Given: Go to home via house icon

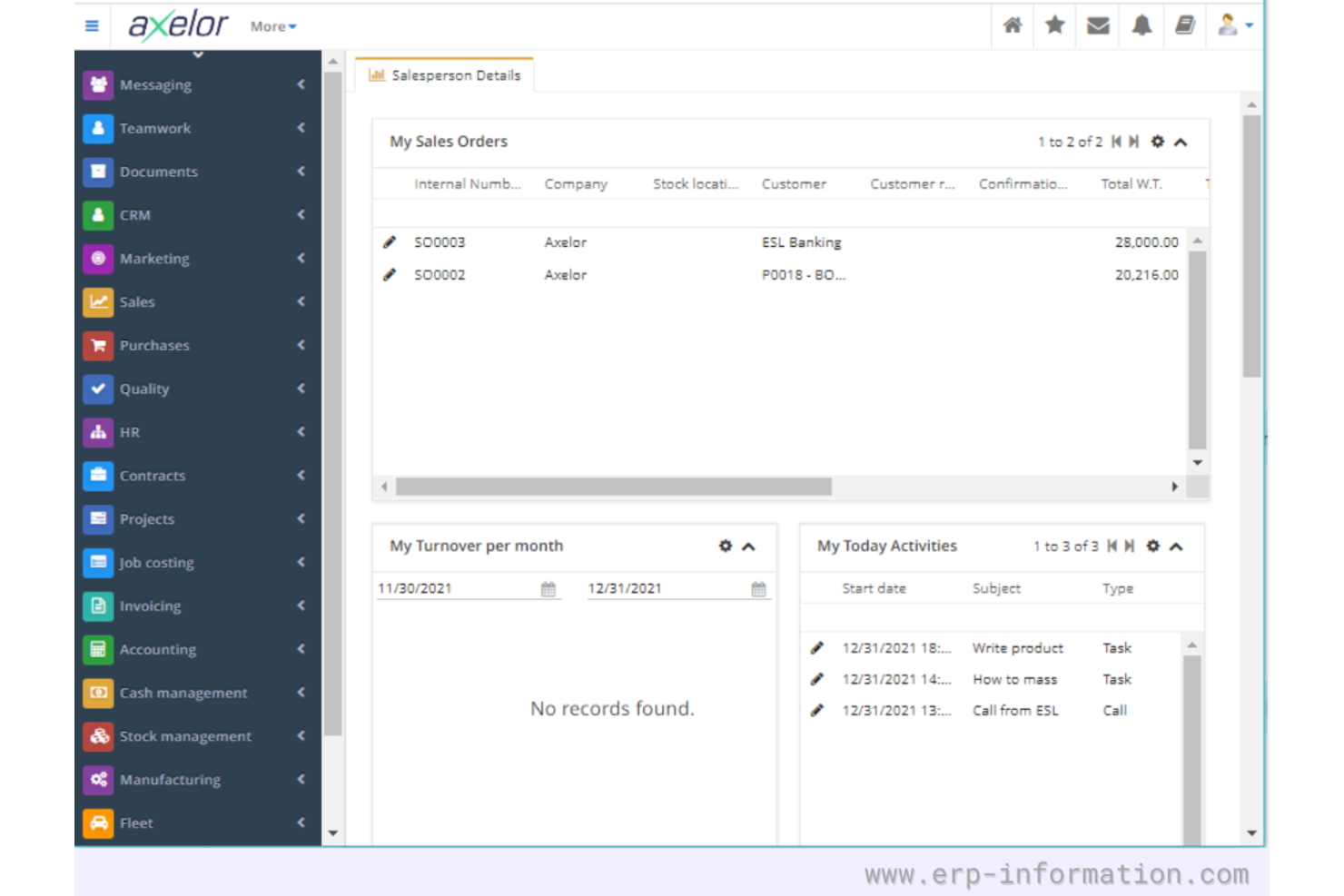Looking at the screenshot, I should pos(1013,25).
